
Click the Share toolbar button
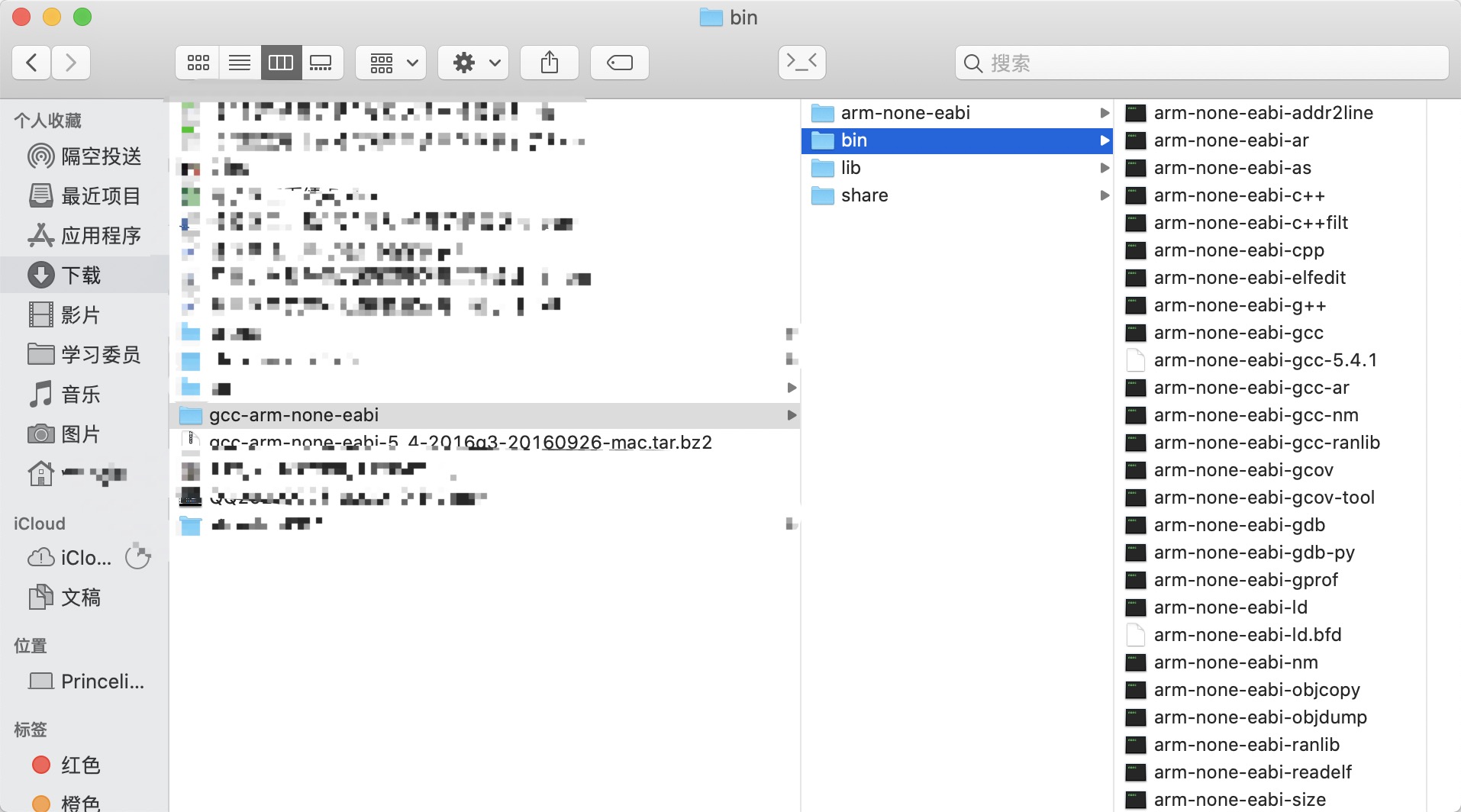click(x=550, y=63)
